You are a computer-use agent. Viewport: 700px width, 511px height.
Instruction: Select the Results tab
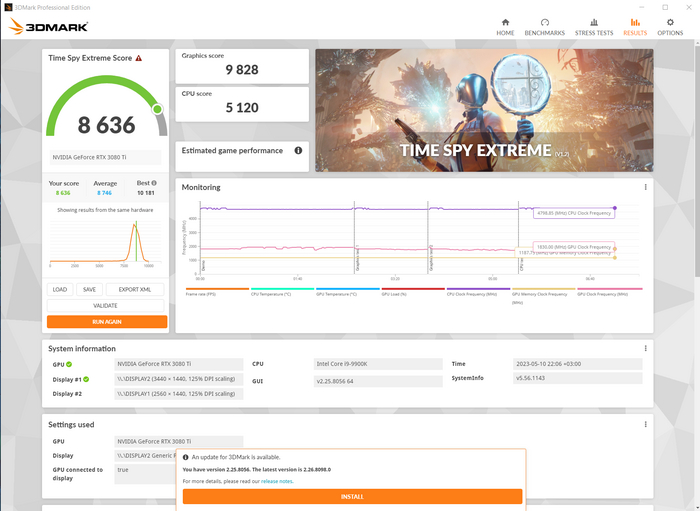(635, 26)
